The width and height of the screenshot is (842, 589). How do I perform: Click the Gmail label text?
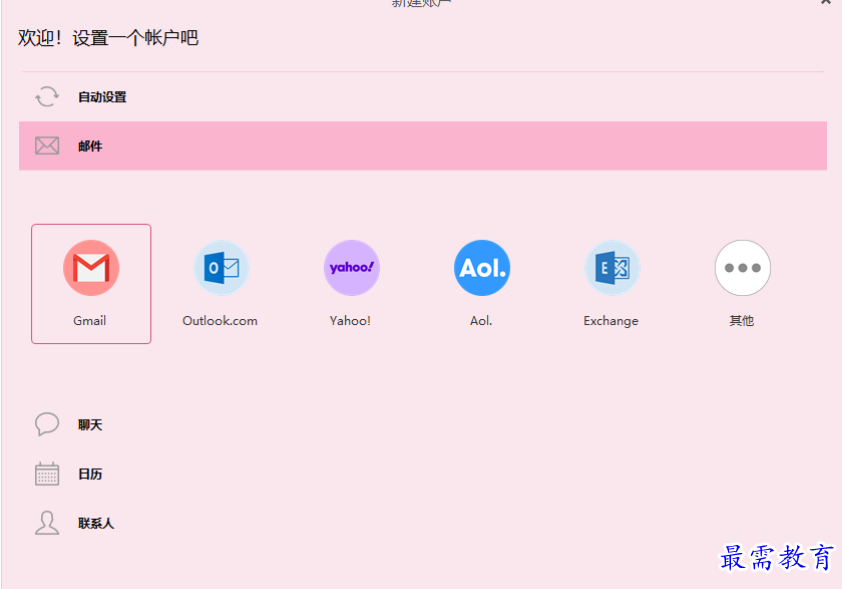90,321
